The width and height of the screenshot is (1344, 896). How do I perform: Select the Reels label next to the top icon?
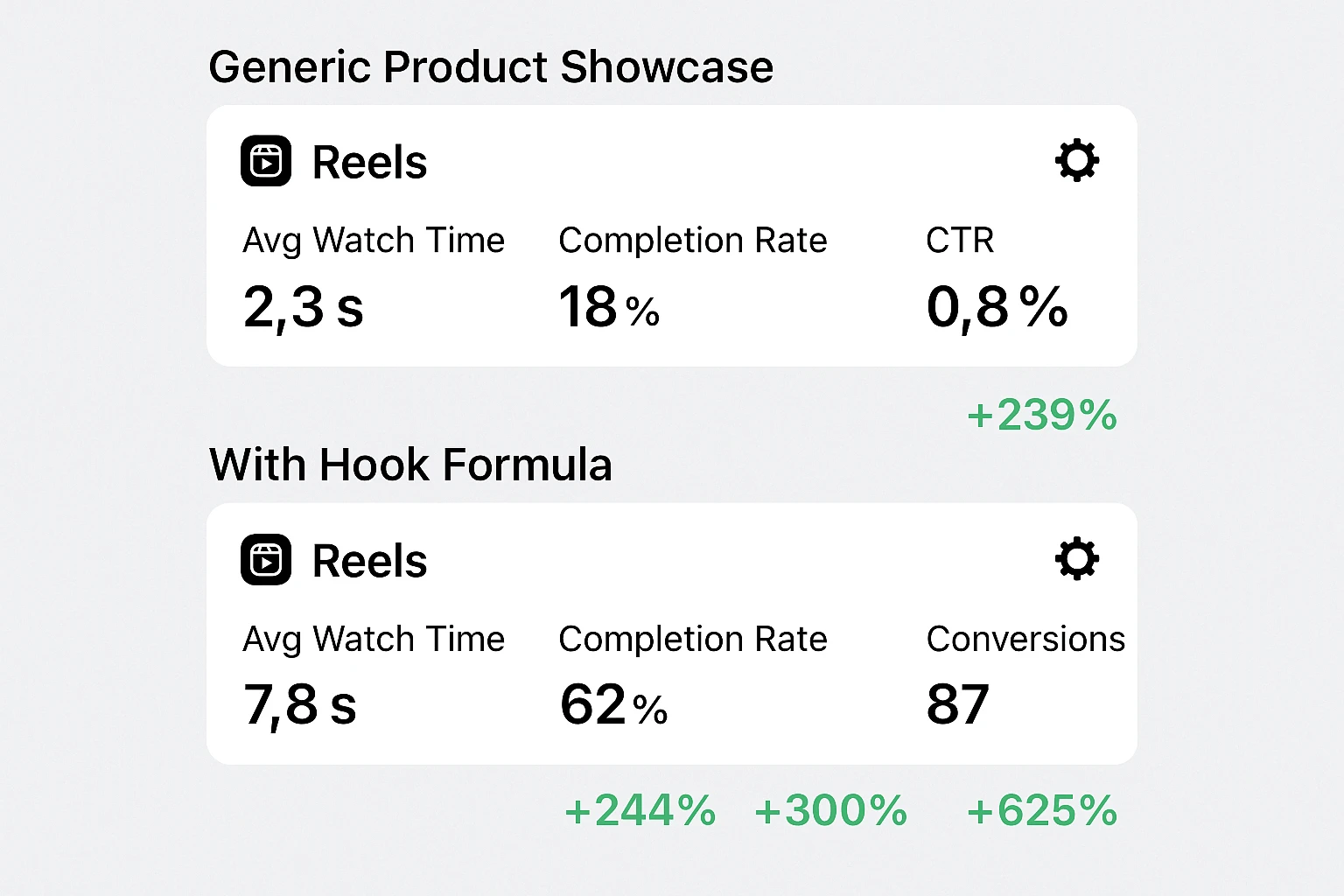pos(368,162)
